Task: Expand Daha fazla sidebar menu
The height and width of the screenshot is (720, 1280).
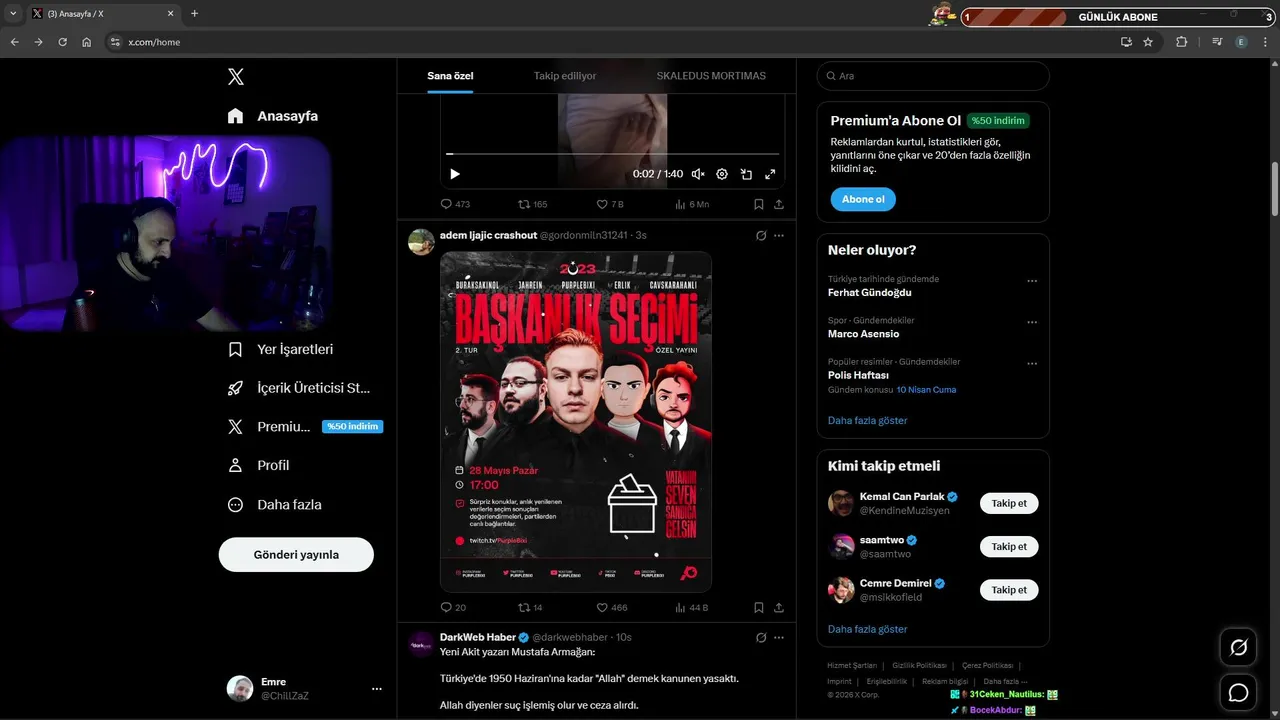Action: 275,505
